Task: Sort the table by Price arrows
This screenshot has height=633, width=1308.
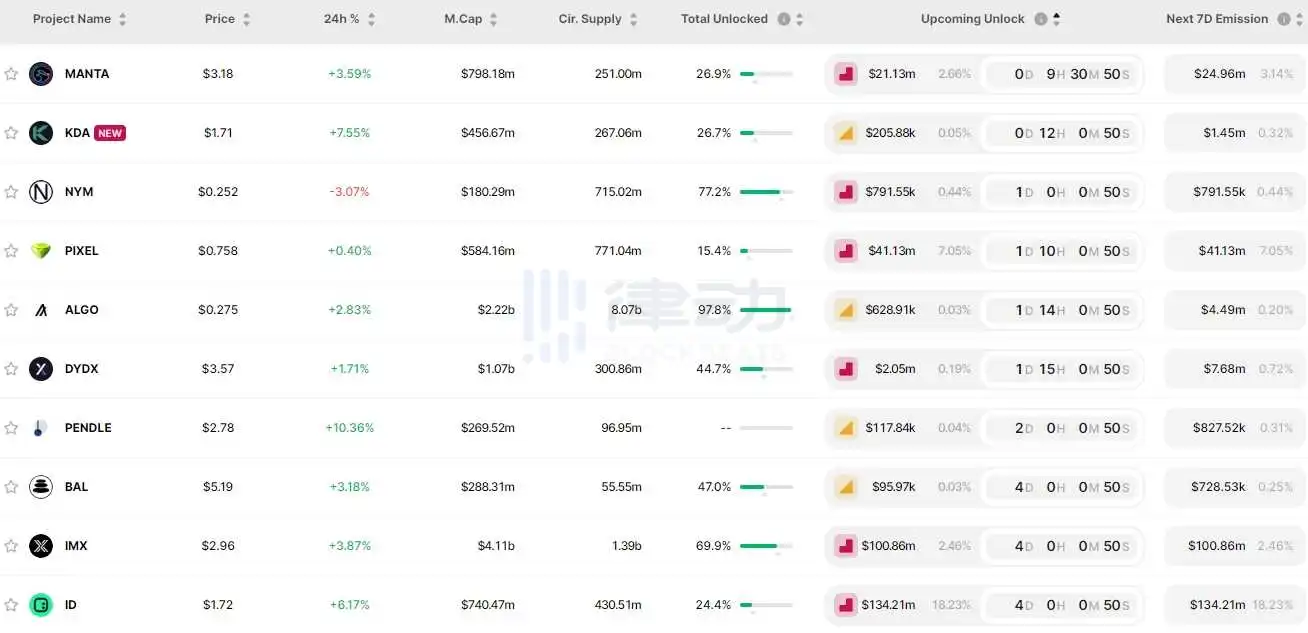Action: coord(246,20)
